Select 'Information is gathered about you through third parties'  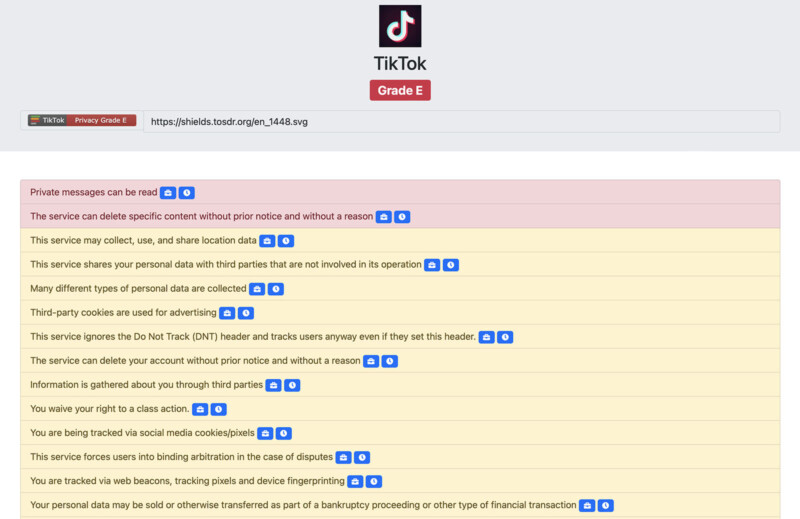click(146, 384)
